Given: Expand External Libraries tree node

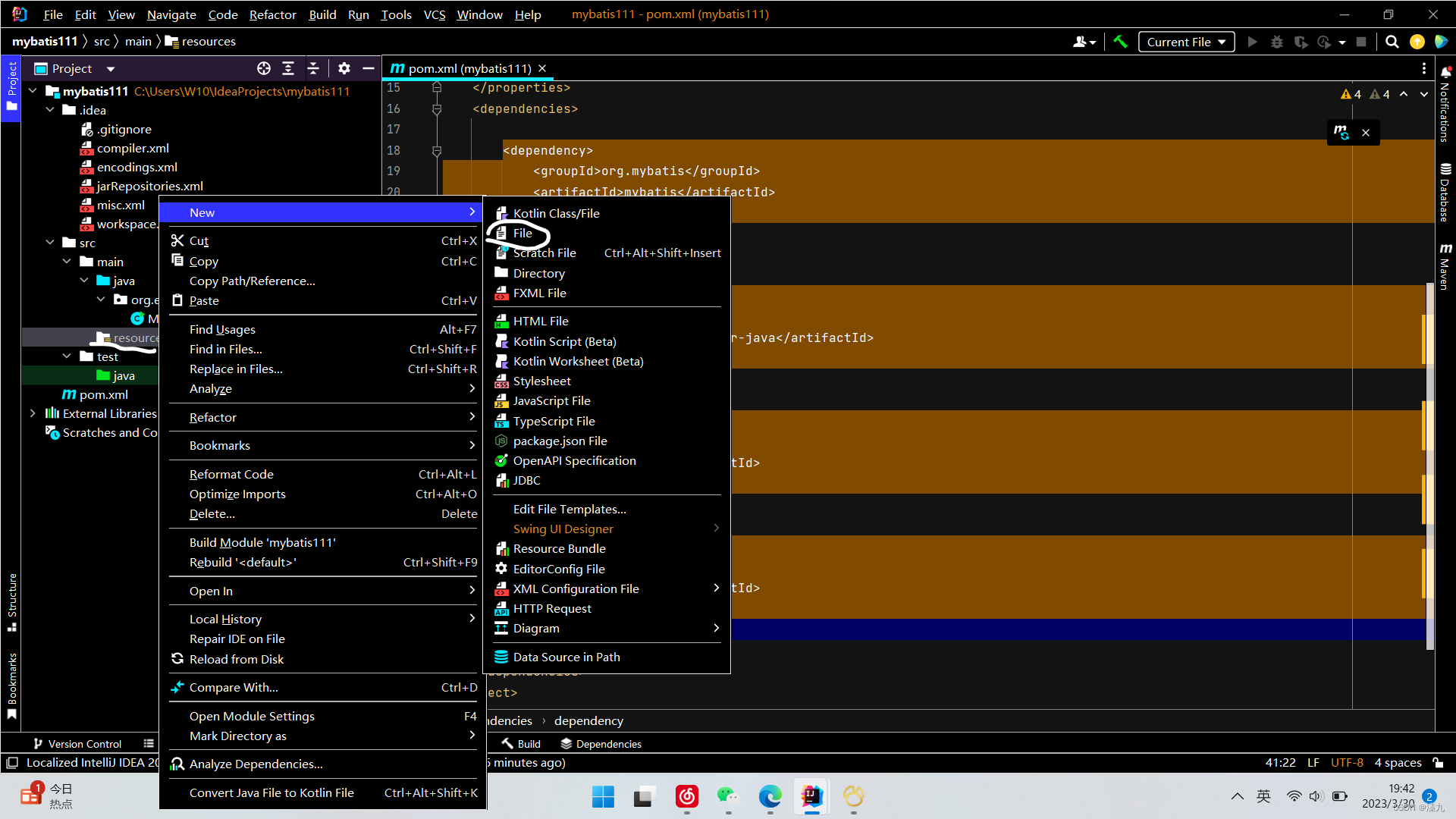Looking at the screenshot, I should 33,413.
